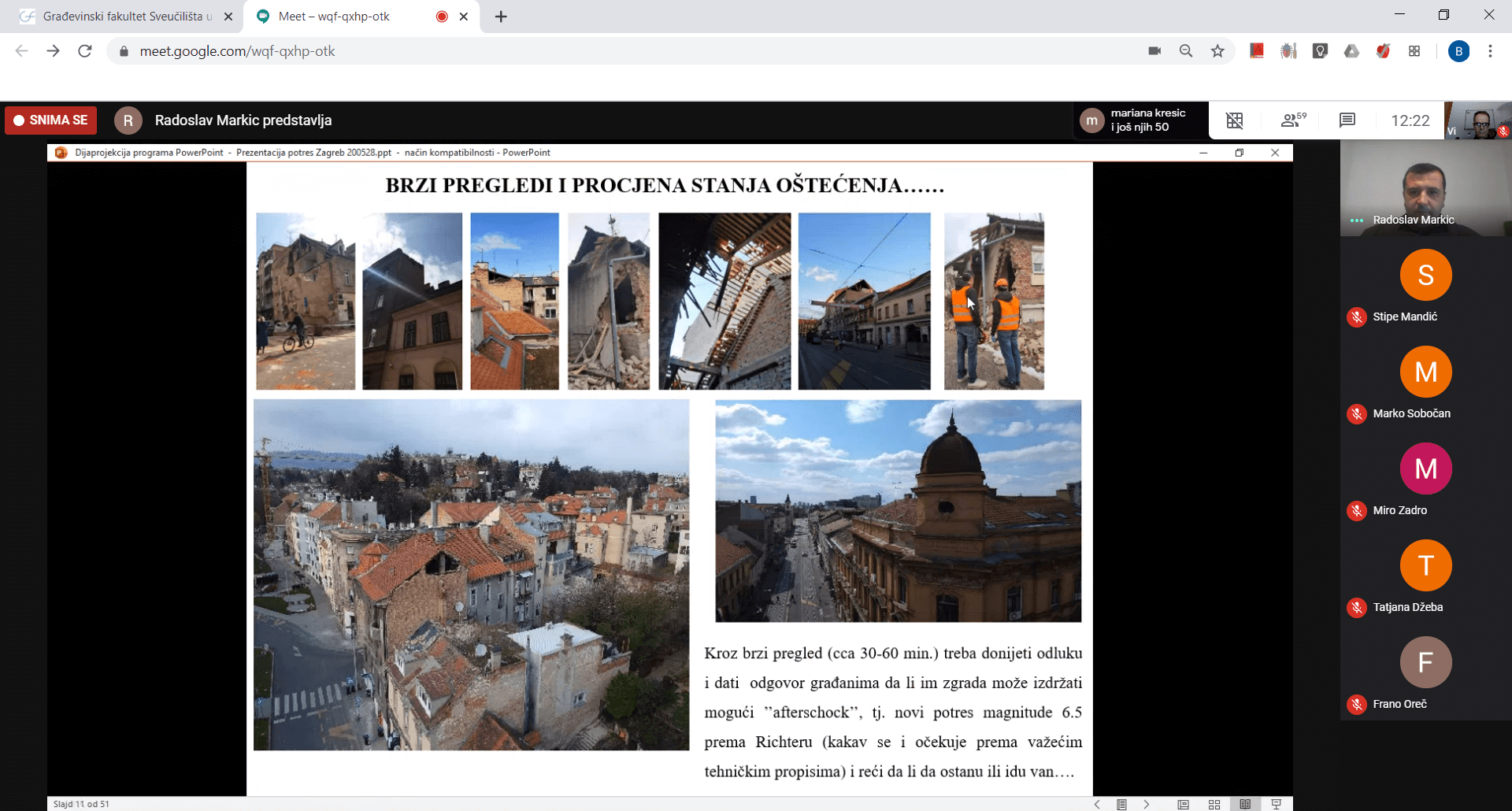Click the zoom magnifier icon in address bar
Image resolution: width=1512 pixels, height=811 pixels.
[1186, 51]
